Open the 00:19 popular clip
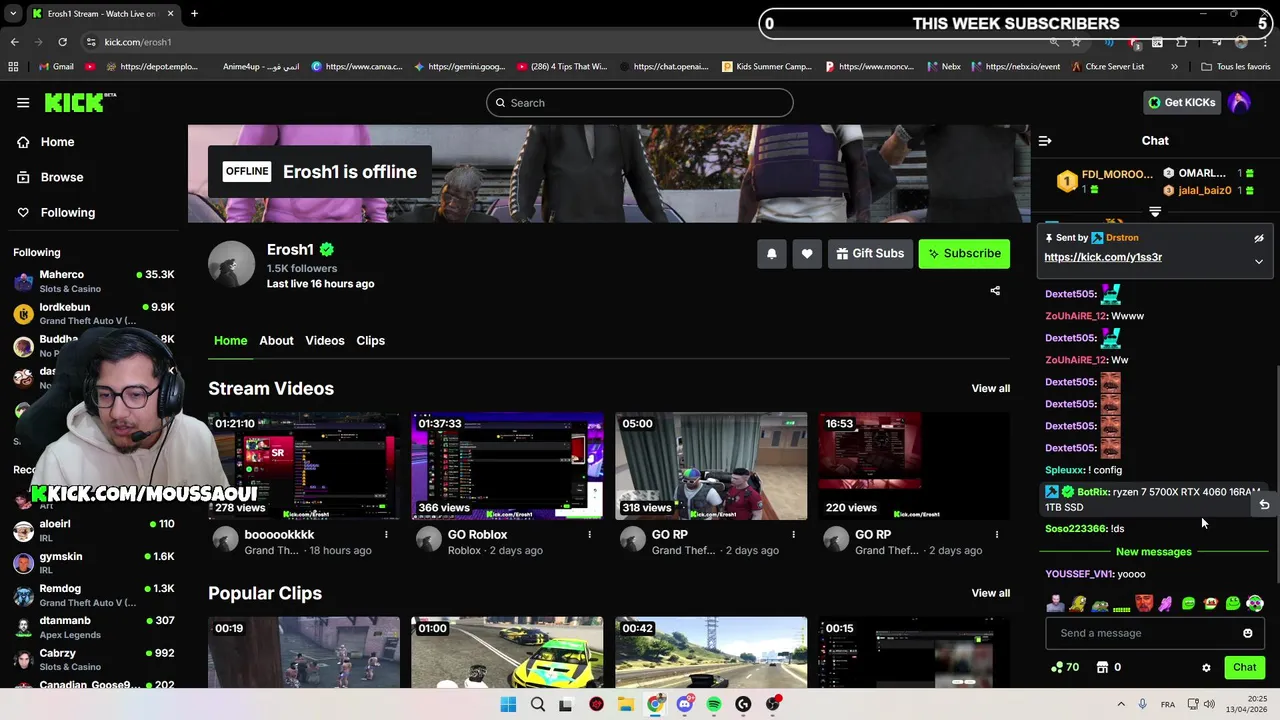The height and width of the screenshot is (720, 1280). tap(304, 652)
